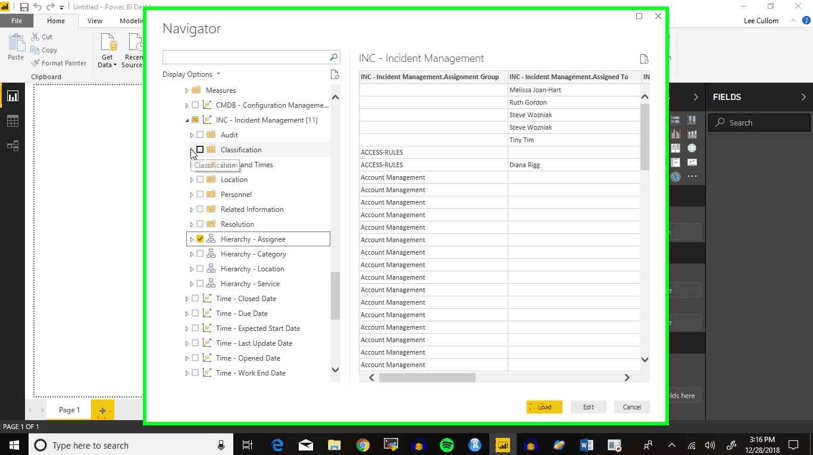Check Time - Closed Date checkbox
The height and width of the screenshot is (455, 813).
click(x=195, y=298)
